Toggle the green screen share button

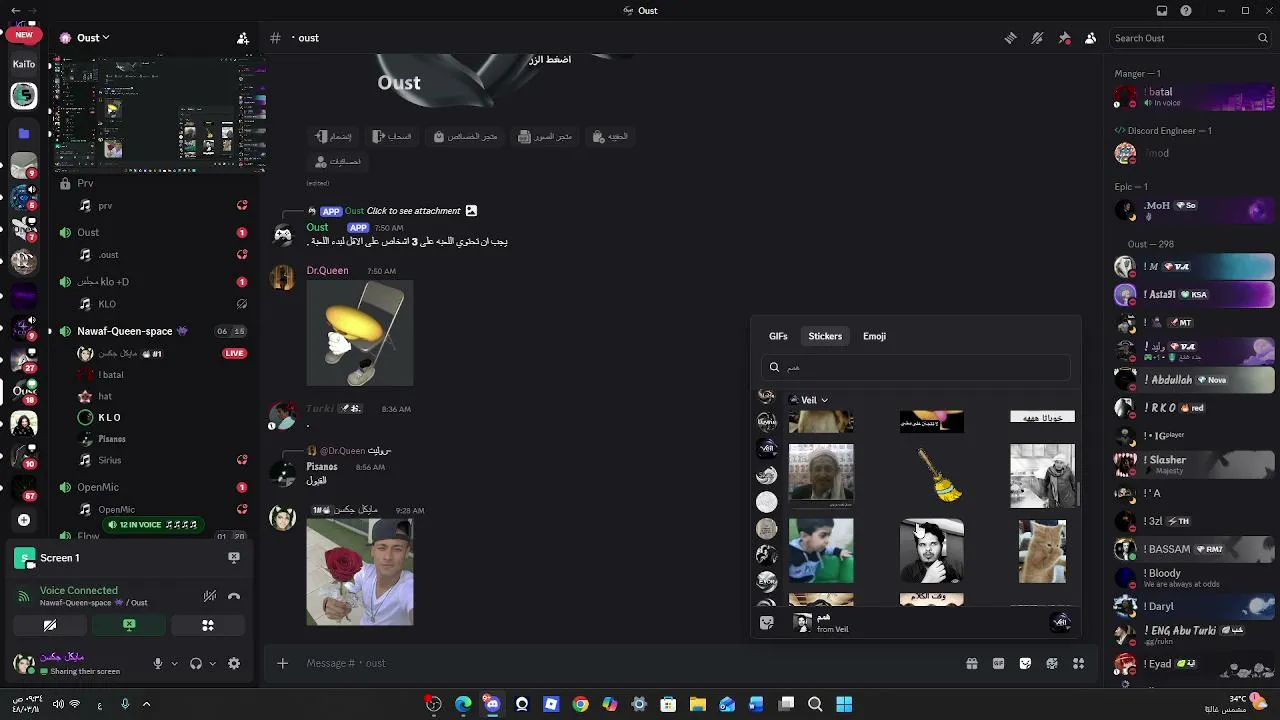coord(129,625)
